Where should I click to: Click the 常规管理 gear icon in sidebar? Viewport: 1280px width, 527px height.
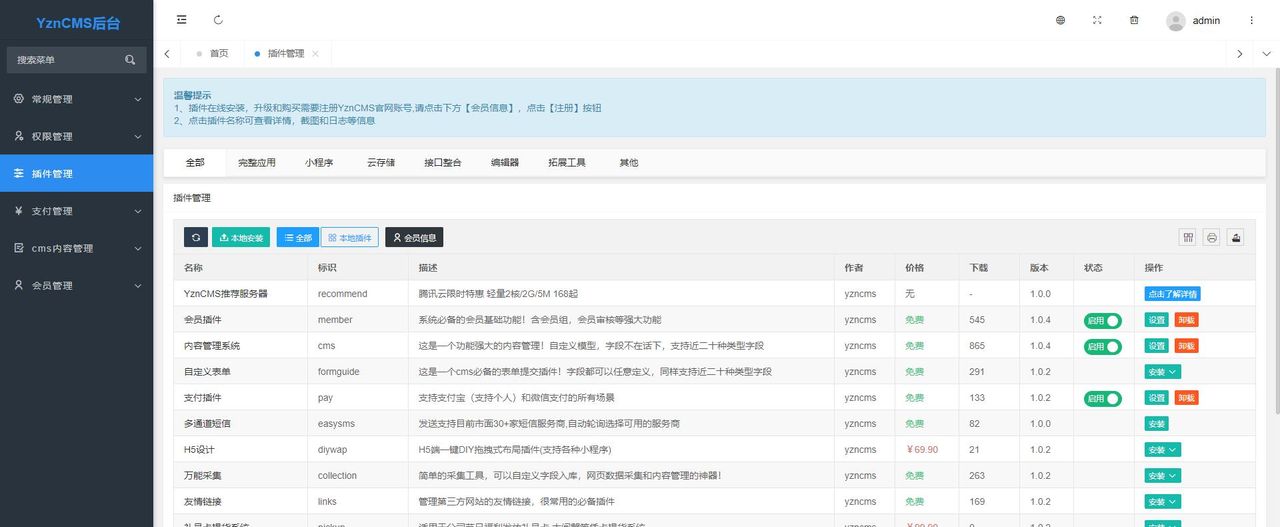[x=19, y=99]
